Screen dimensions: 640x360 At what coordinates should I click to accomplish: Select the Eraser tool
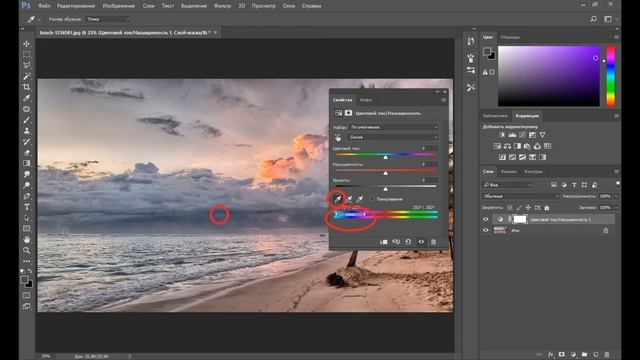point(27,153)
